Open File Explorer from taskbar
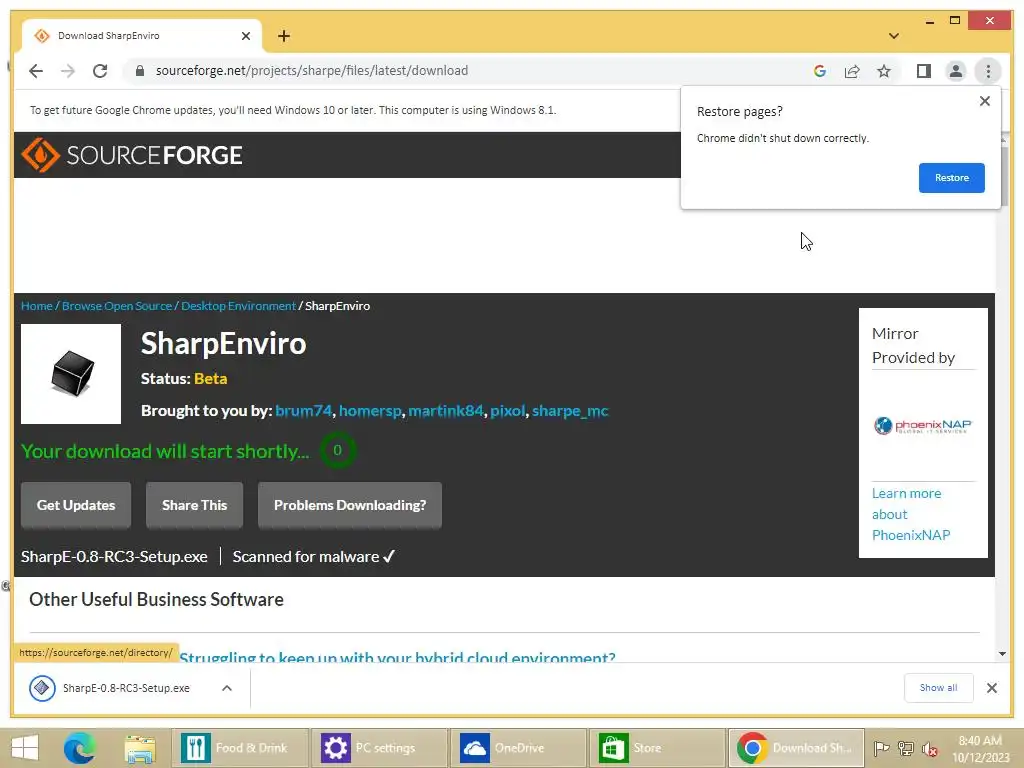The height and width of the screenshot is (768, 1024). pos(140,748)
